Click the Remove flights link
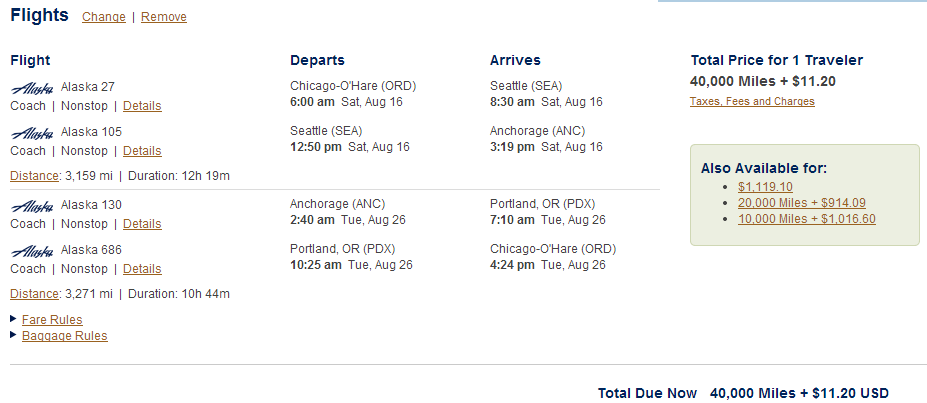 point(164,17)
